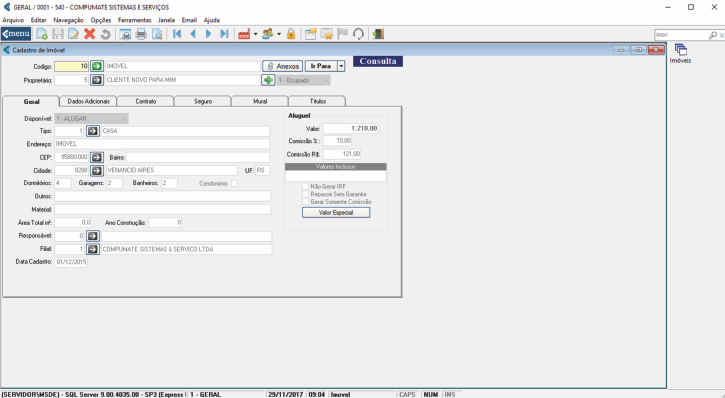
Task: Click the new record icon
Action: [x=42, y=34]
